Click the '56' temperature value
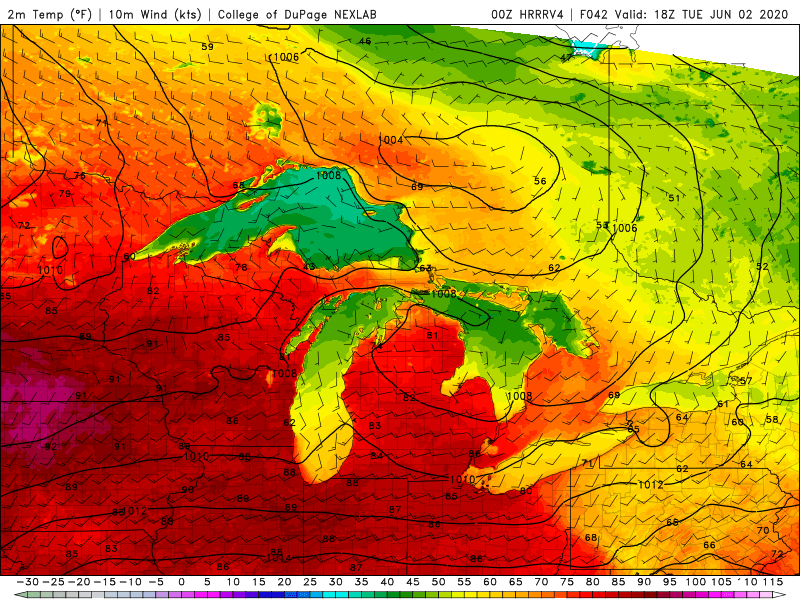Viewport: 800px width, 600px height. pos(540,181)
